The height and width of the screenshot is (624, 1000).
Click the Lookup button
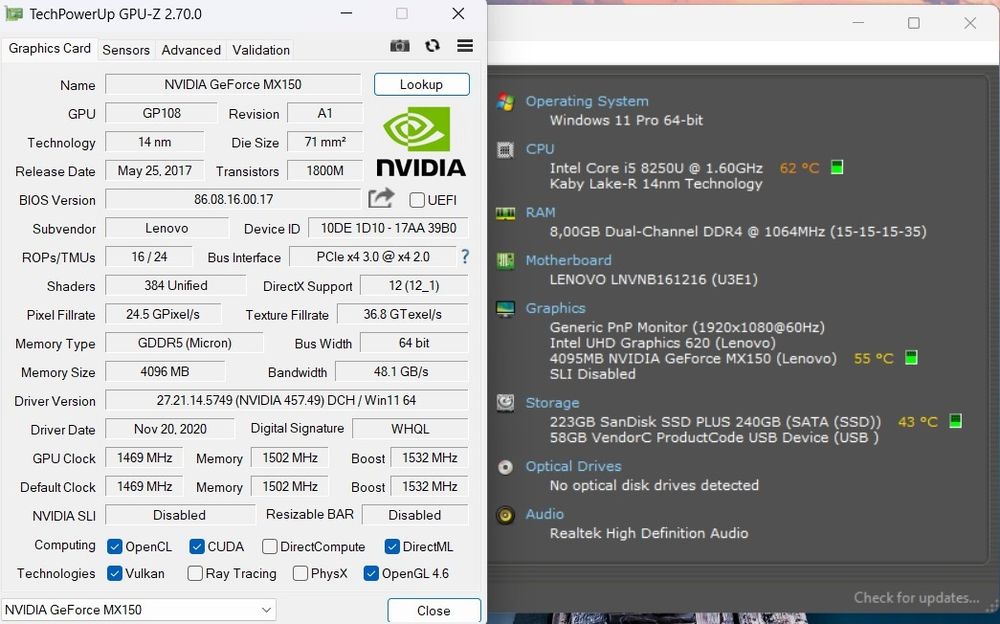tap(422, 84)
